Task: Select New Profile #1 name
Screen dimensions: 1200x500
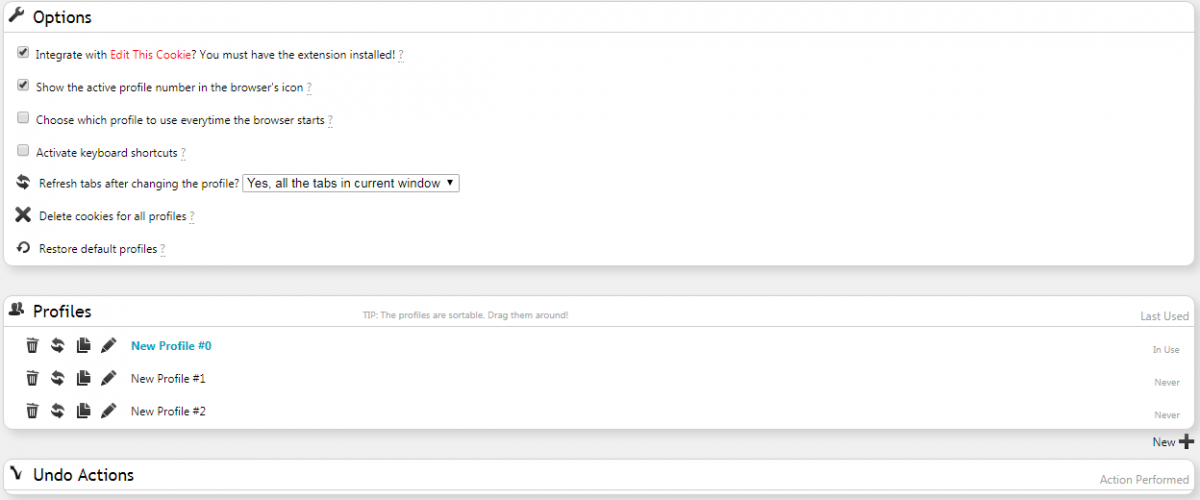Action: (x=168, y=379)
